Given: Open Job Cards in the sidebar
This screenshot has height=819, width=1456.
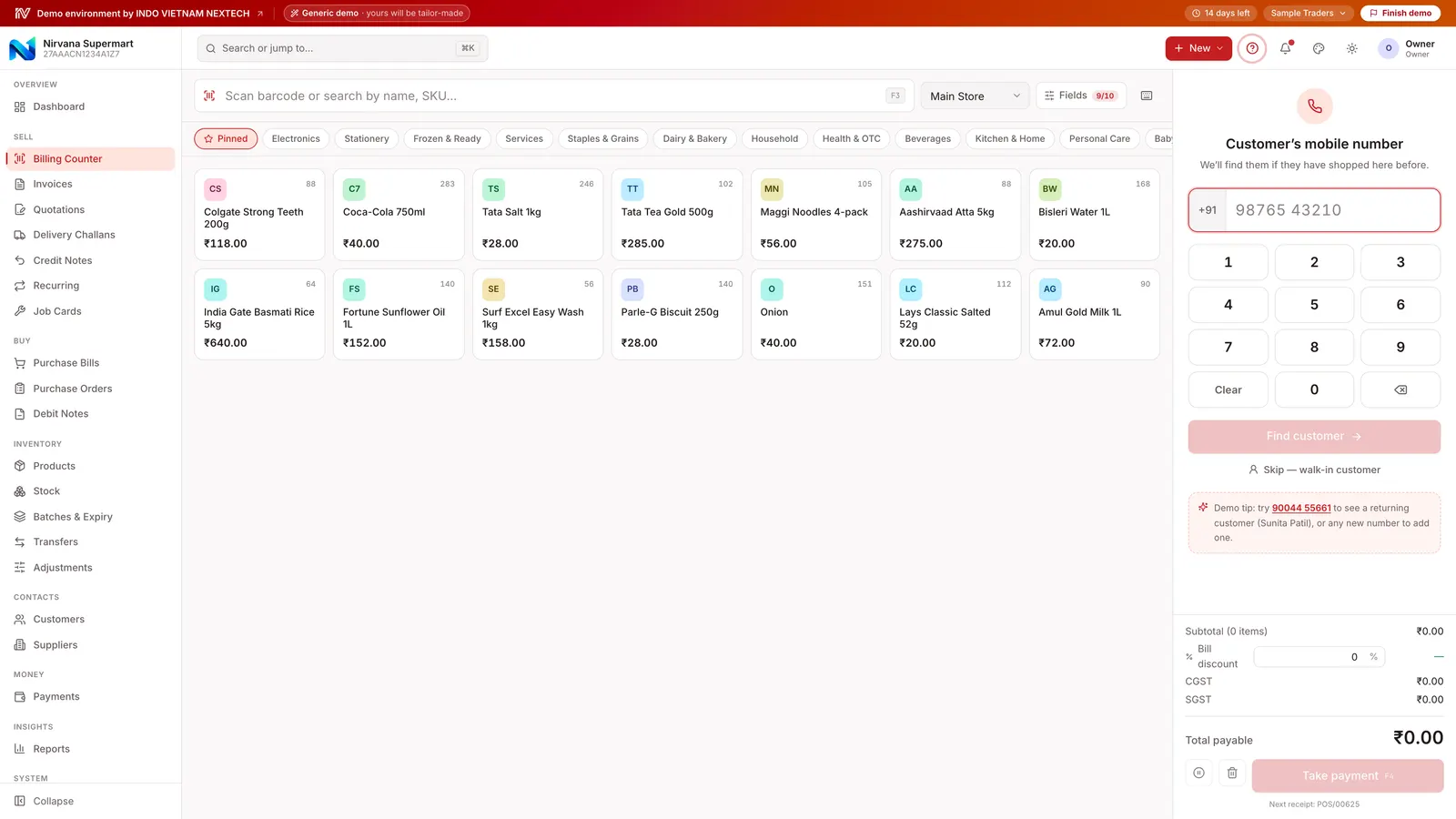Looking at the screenshot, I should click(x=90, y=311).
